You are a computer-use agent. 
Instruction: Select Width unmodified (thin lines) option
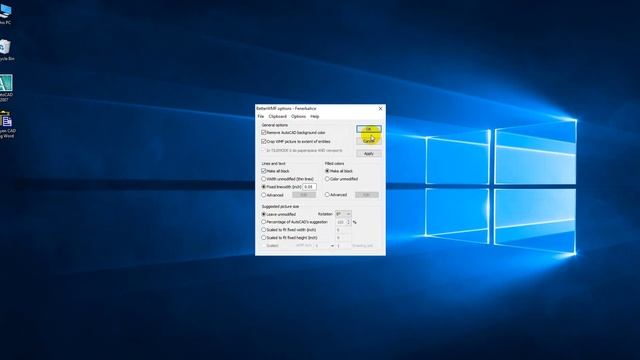(264, 179)
